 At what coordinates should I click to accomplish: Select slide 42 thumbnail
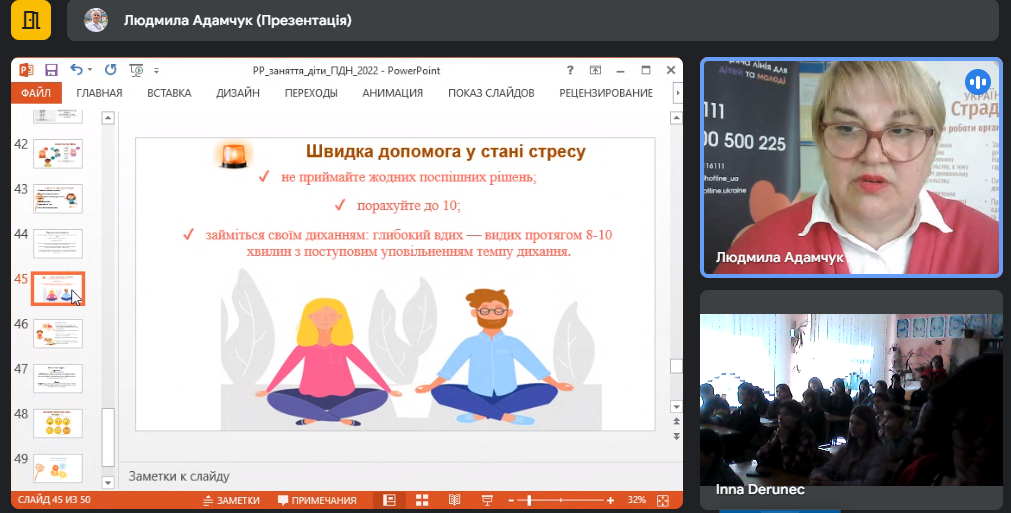coord(58,154)
